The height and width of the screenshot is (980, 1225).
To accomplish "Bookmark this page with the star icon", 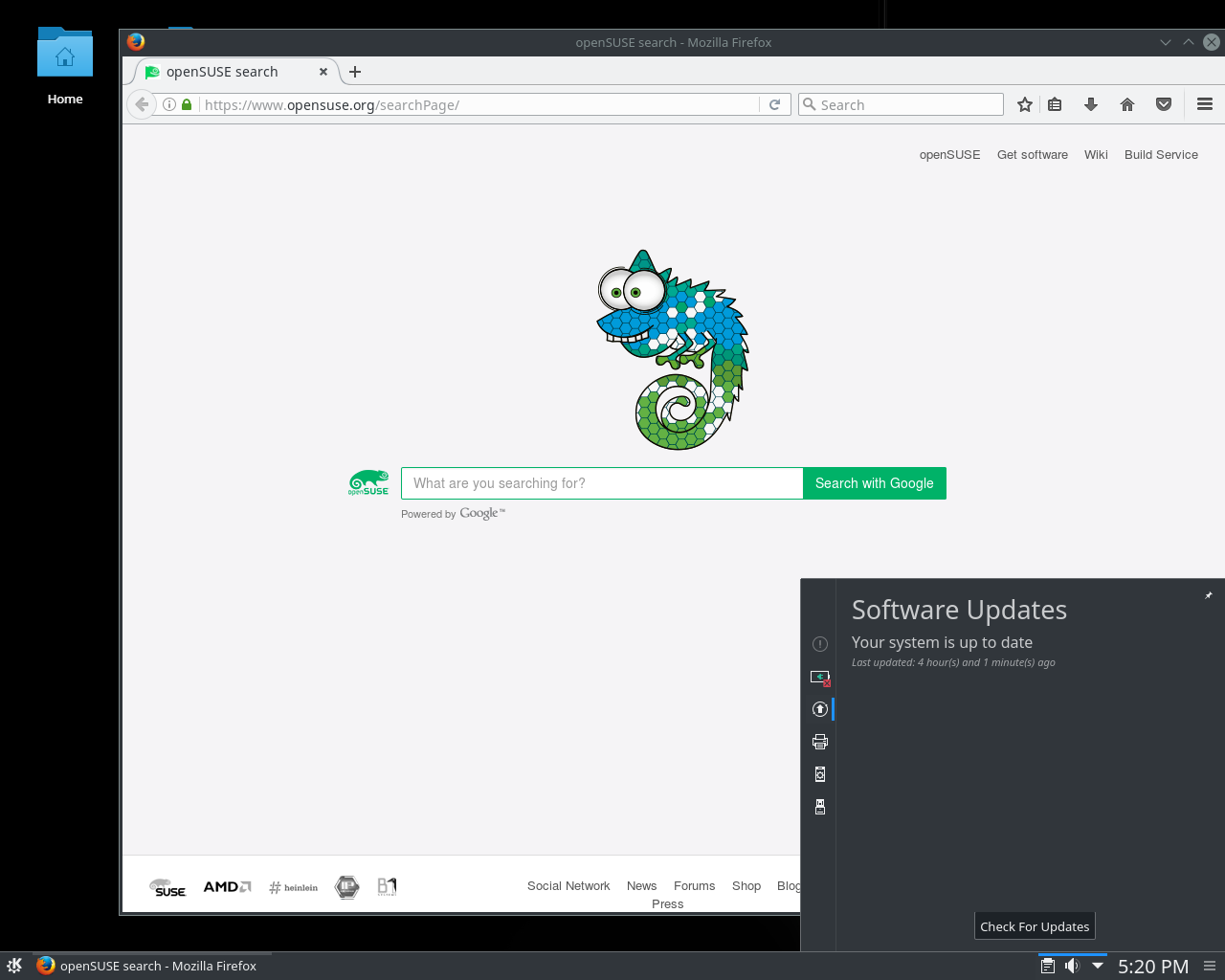I will coord(1025,104).
